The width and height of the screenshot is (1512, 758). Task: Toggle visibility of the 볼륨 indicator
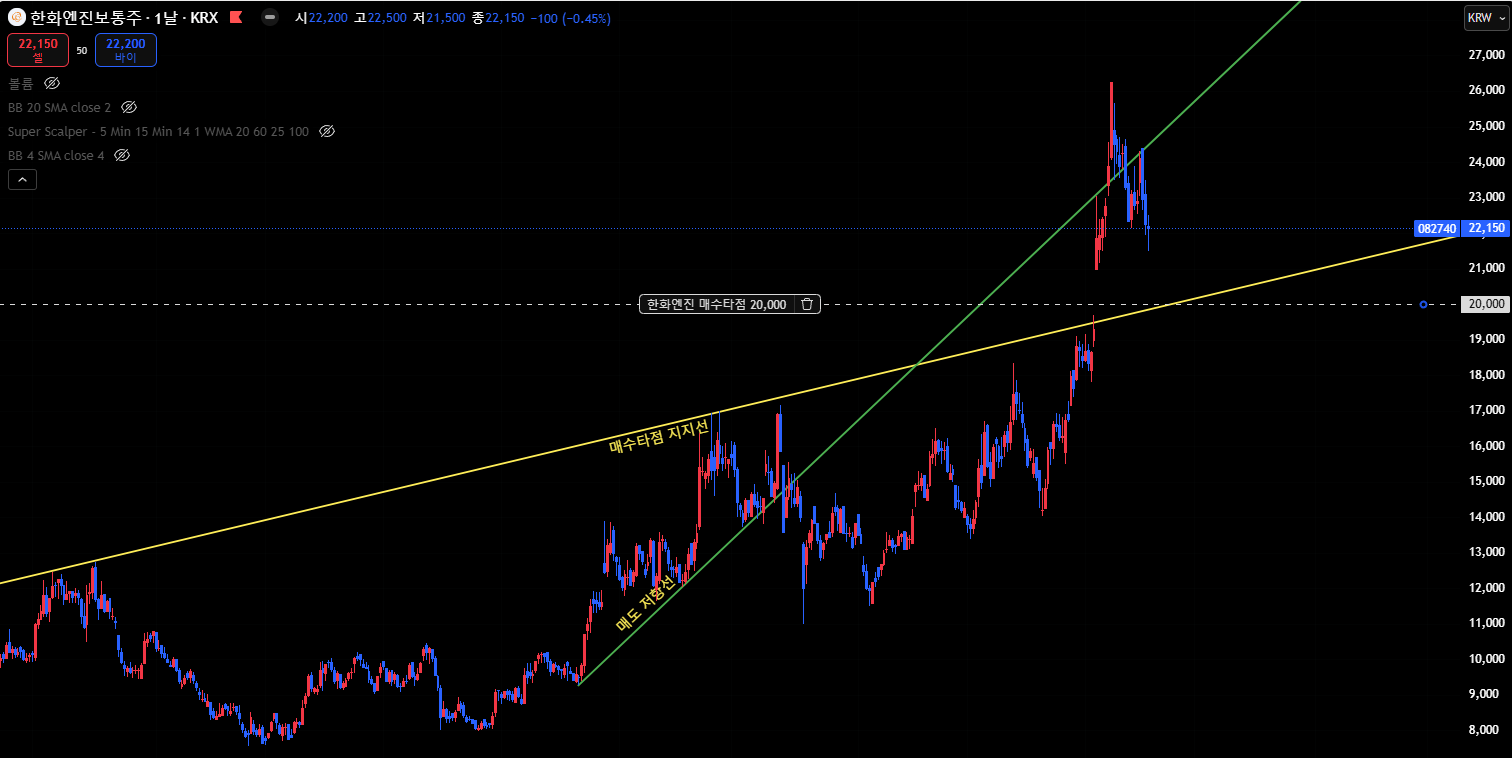[52, 83]
